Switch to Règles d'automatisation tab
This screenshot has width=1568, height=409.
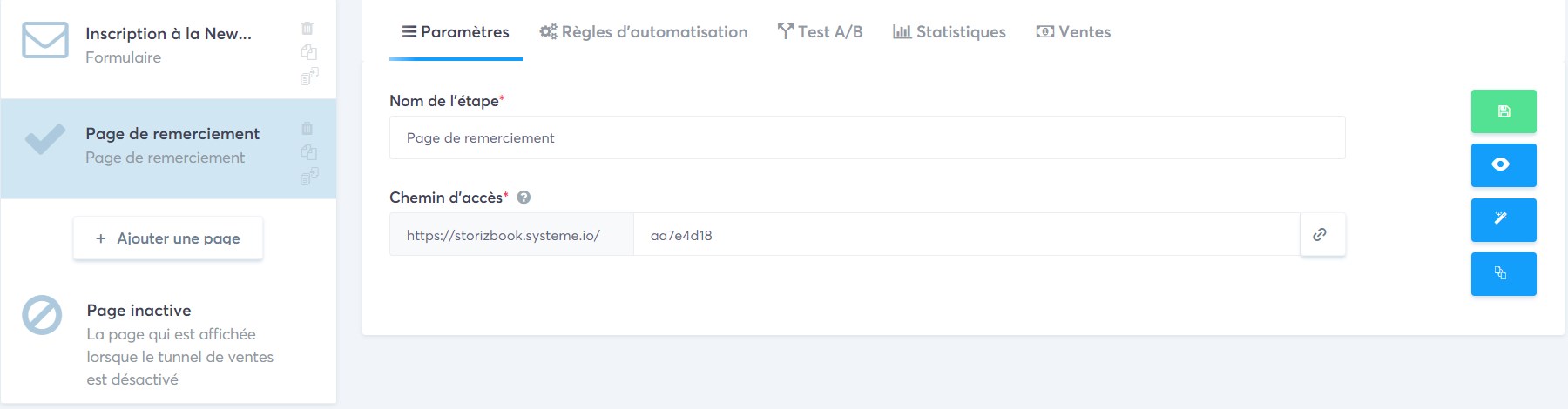click(x=644, y=32)
